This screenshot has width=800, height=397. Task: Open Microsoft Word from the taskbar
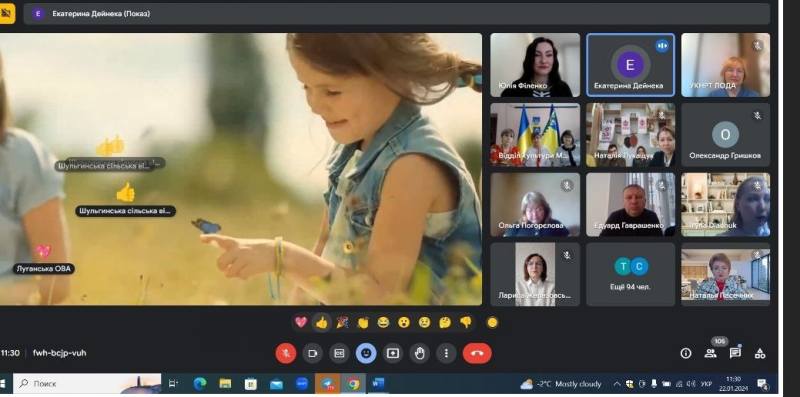pos(378,384)
